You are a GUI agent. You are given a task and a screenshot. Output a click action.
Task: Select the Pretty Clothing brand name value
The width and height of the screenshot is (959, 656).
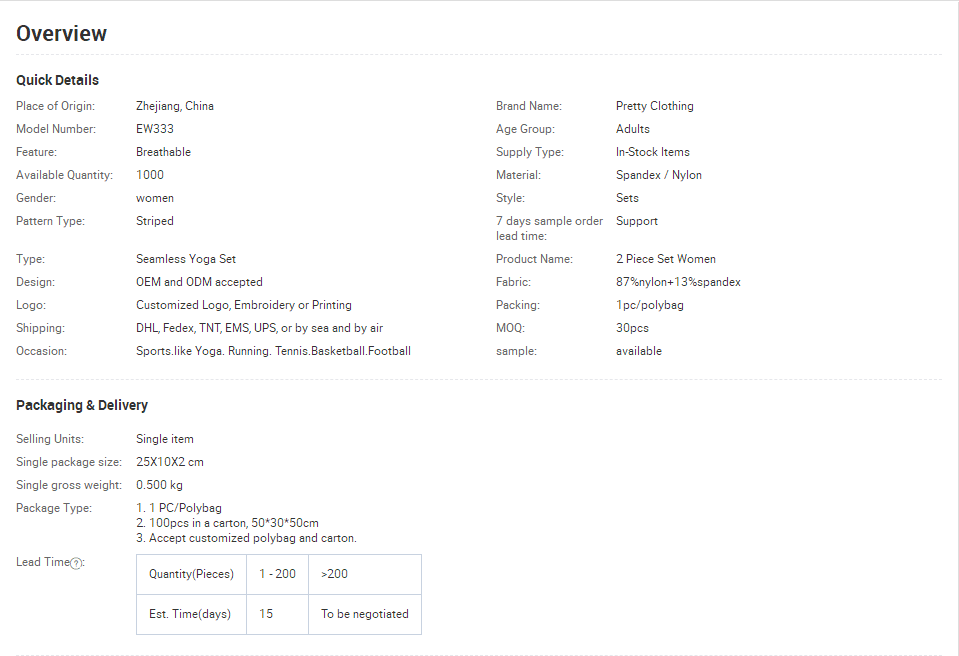coord(654,106)
